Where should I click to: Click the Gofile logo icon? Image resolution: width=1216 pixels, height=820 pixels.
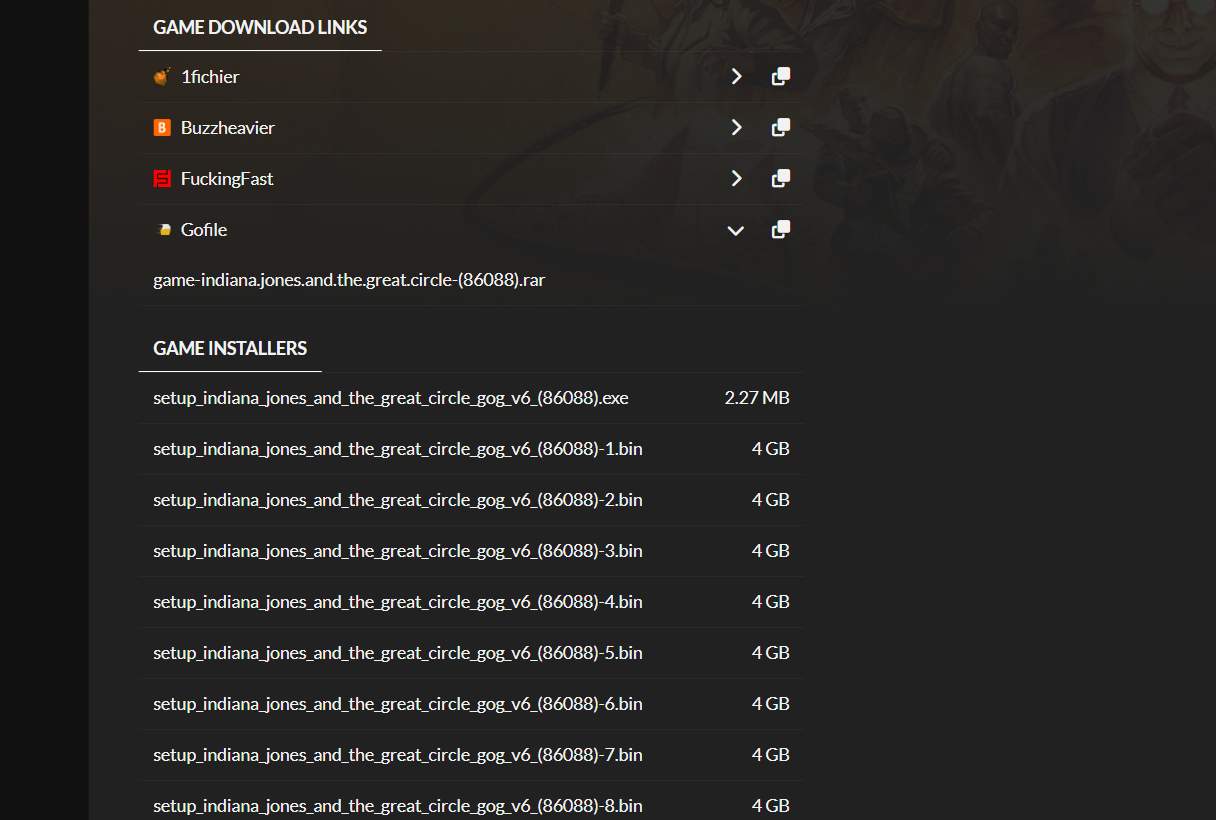click(x=163, y=230)
